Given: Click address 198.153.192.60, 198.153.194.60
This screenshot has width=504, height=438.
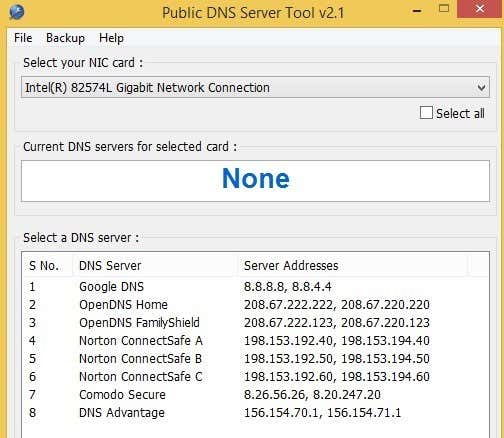Looking at the screenshot, I should (337, 377).
